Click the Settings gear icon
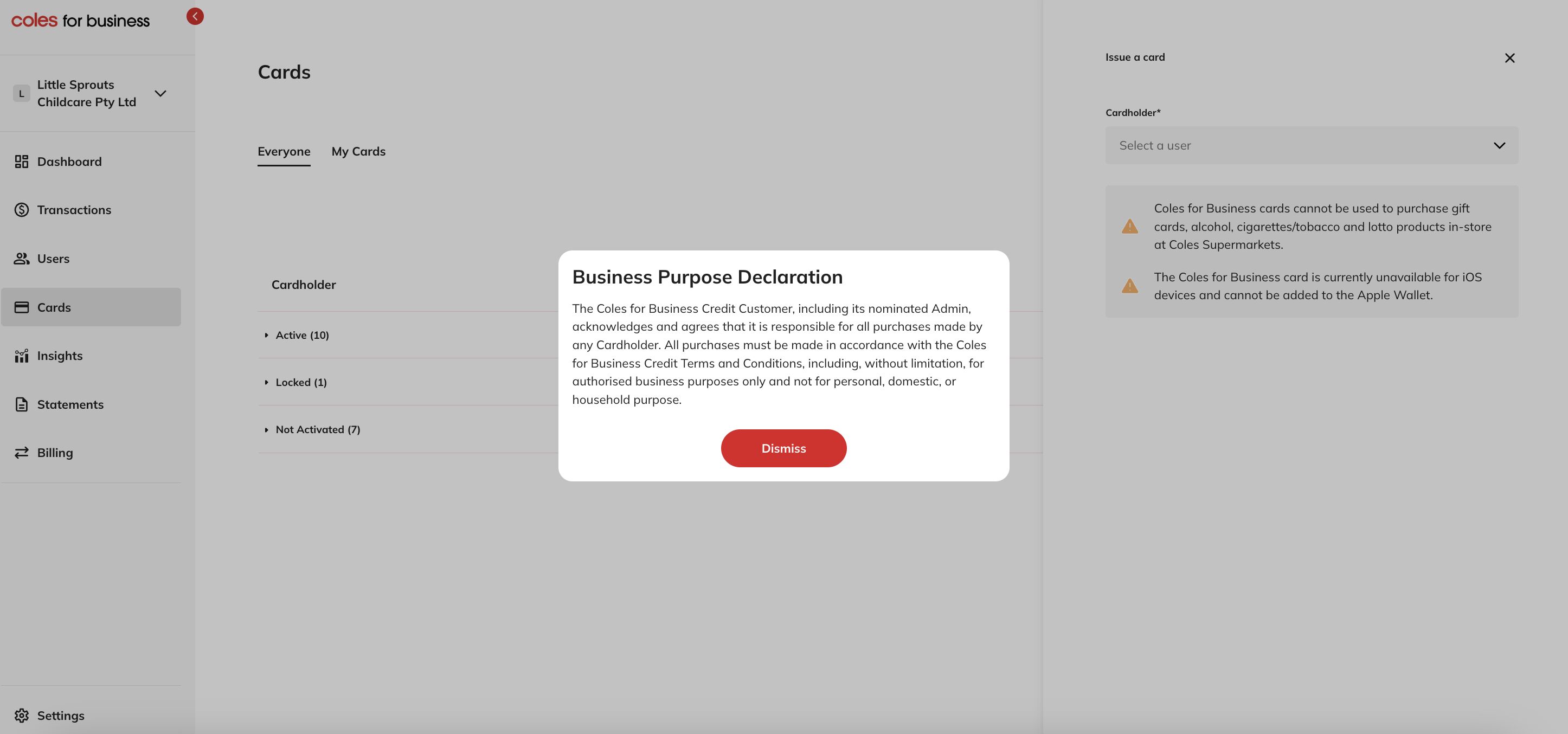1568x734 pixels. (x=21, y=716)
